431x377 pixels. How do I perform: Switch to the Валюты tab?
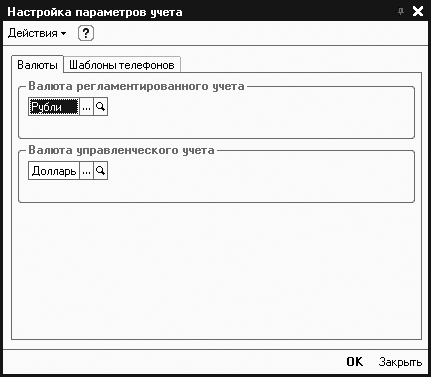click(37, 64)
